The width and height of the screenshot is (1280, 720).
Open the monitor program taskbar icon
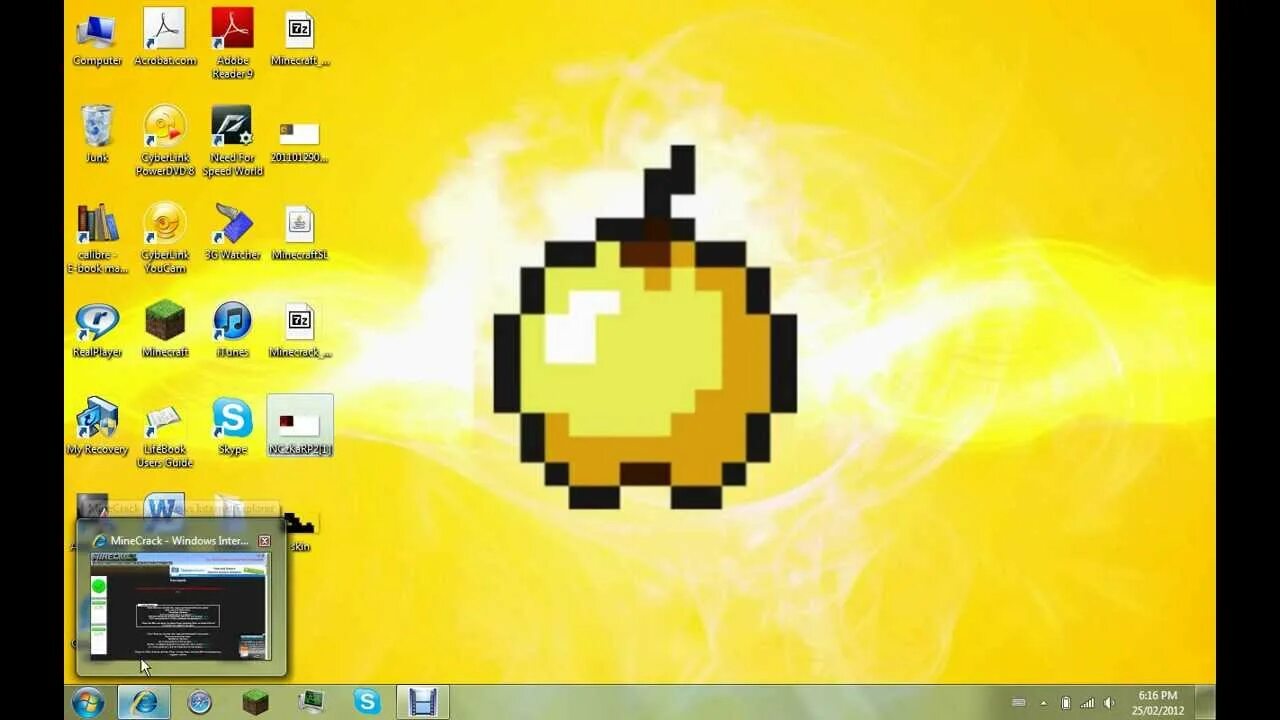pyautogui.click(x=312, y=702)
